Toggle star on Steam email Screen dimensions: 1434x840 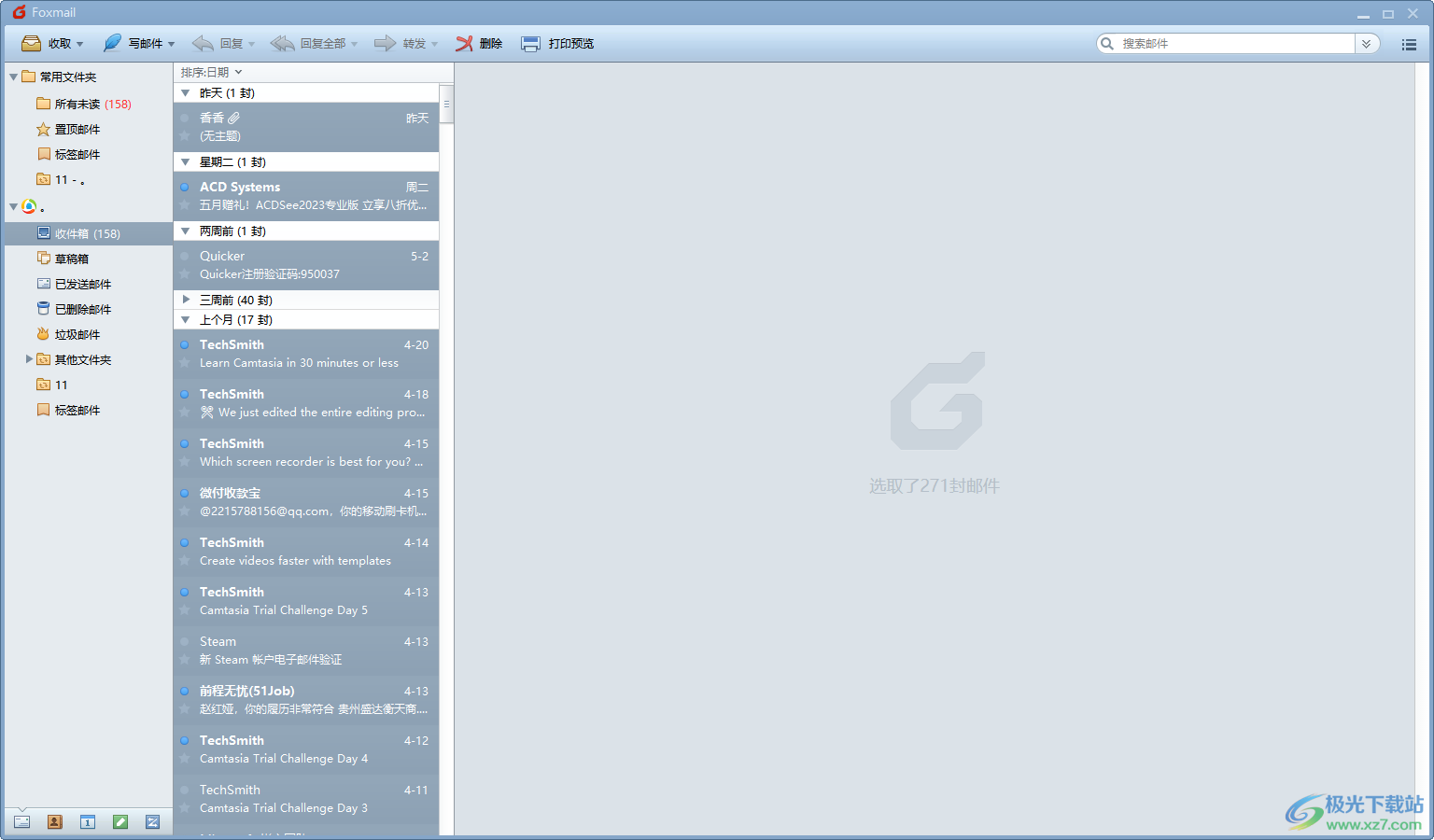click(x=185, y=660)
